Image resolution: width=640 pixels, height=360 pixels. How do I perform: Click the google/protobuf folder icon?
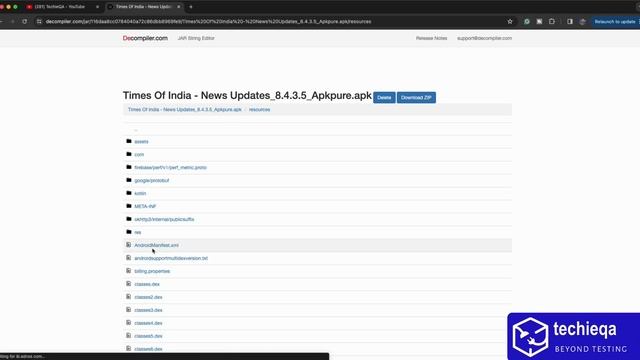(129, 180)
